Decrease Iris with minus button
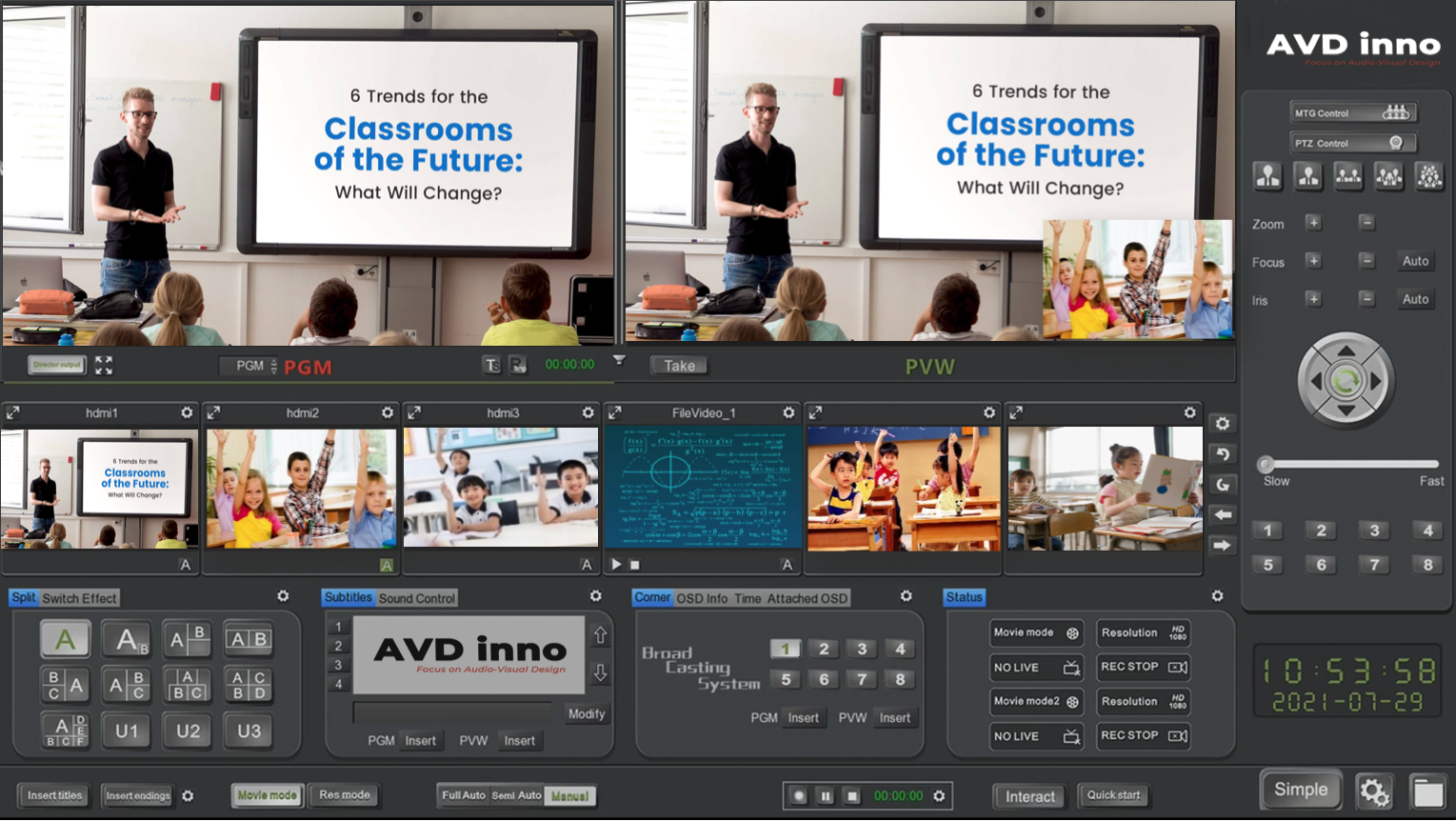This screenshot has height=821, width=1456. (x=1366, y=299)
